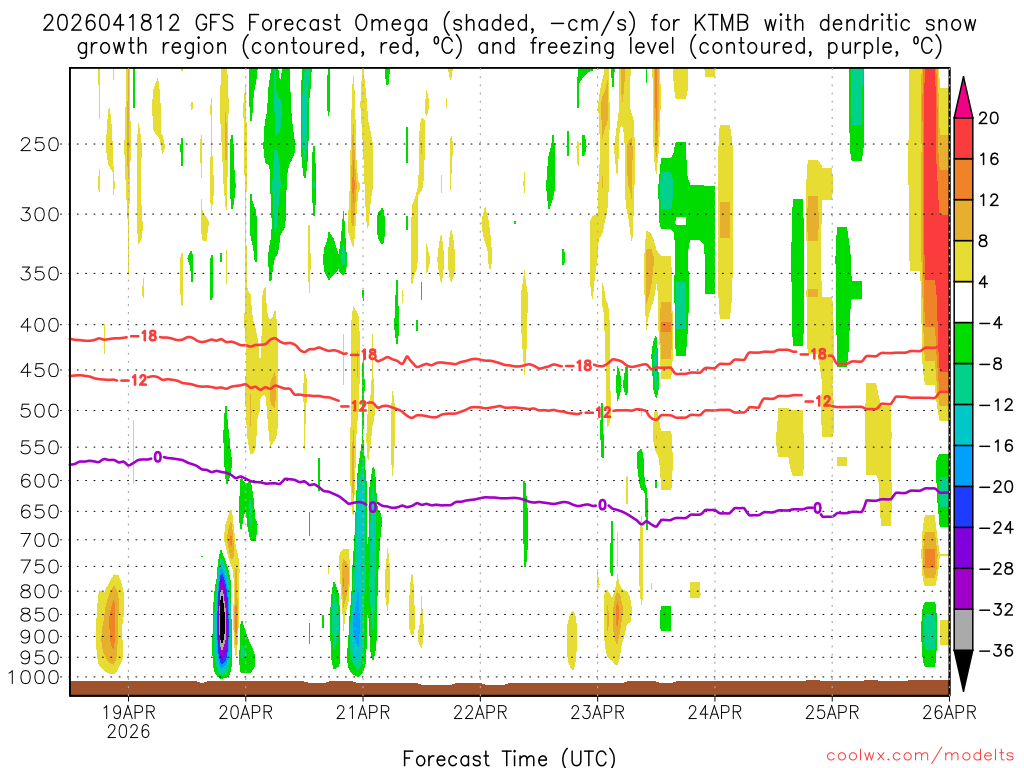Click the colorbar tick label '16'
This screenshot has height=768, width=1024.
(988, 159)
